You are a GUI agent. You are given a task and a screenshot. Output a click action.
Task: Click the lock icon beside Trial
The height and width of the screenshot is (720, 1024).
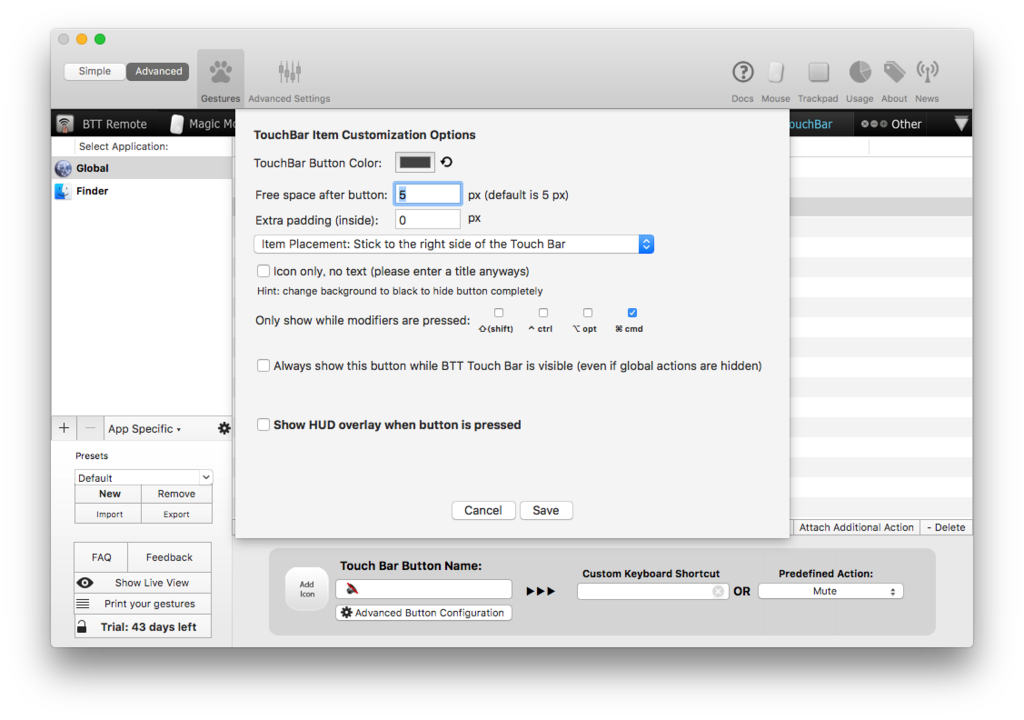tap(82, 627)
